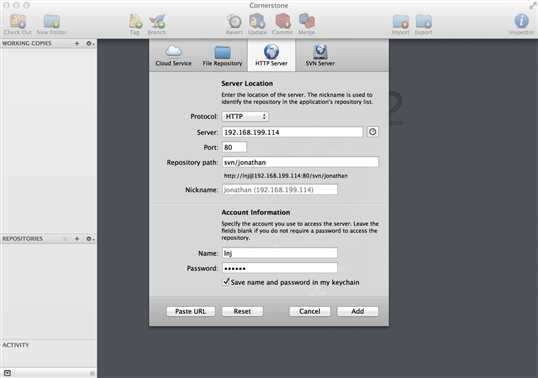
Task: Click the Repository path field
Action: coord(300,162)
